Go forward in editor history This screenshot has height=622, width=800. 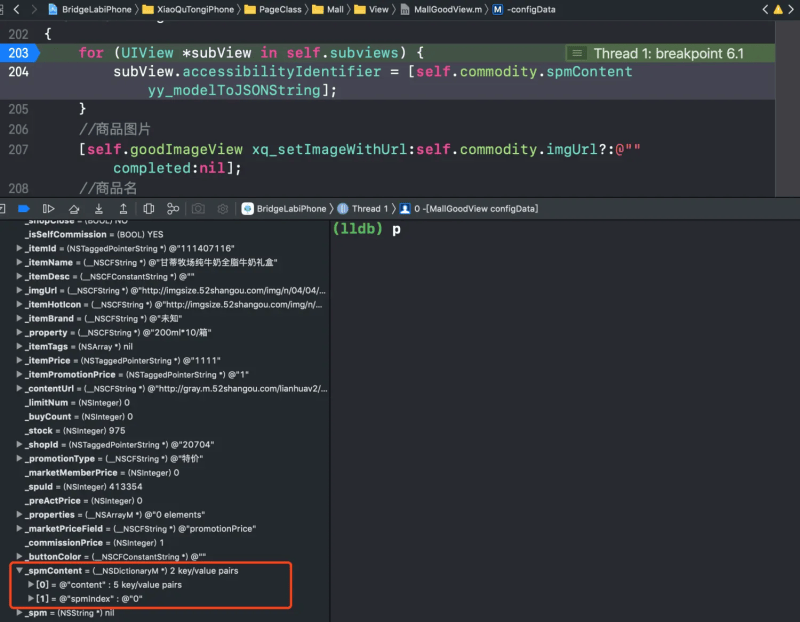34,9
